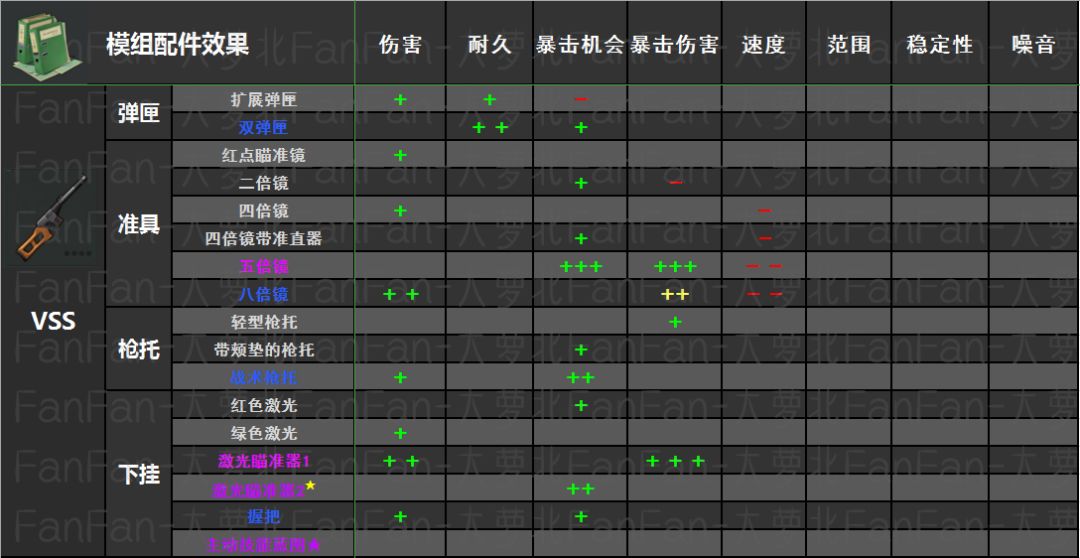This screenshot has height=558, width=1080.
Task: Select the 枪托 category label
Action: (x=138, y=350)
